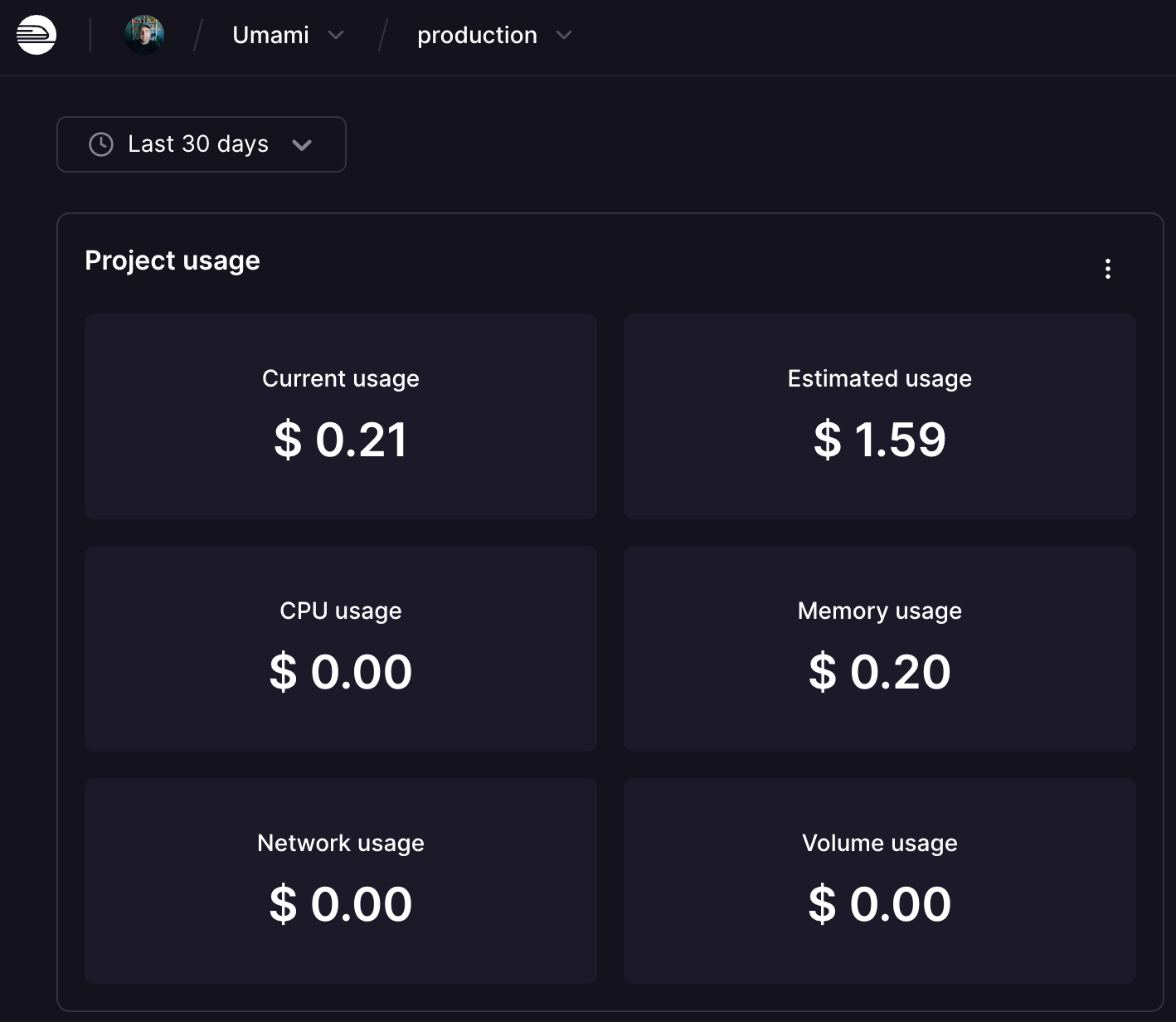Open the Last 30 days dropdown
Viewport: 1176px width, 1022px height.
[x=201, y=144]
